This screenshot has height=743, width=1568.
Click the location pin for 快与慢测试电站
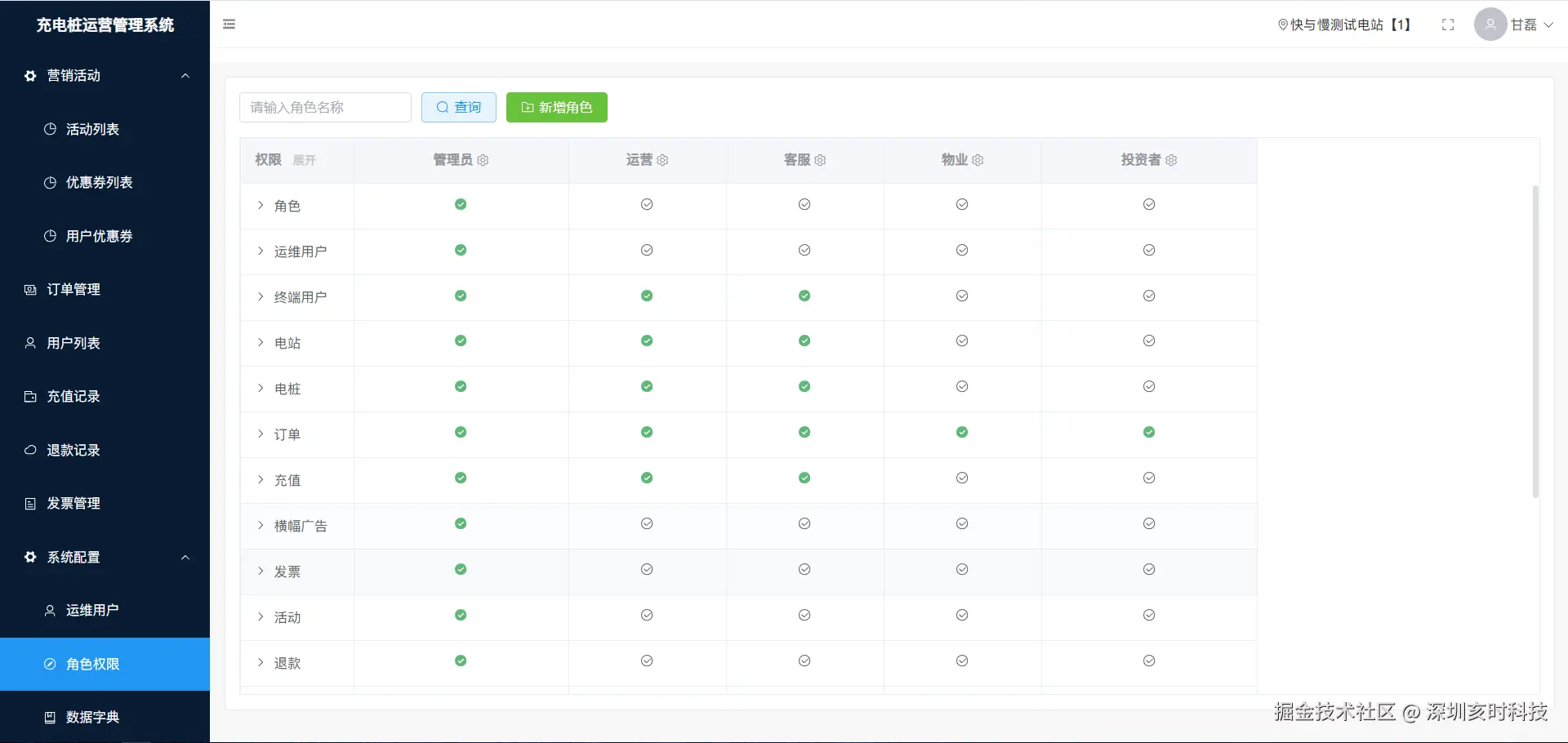[x=1283, y=25]
